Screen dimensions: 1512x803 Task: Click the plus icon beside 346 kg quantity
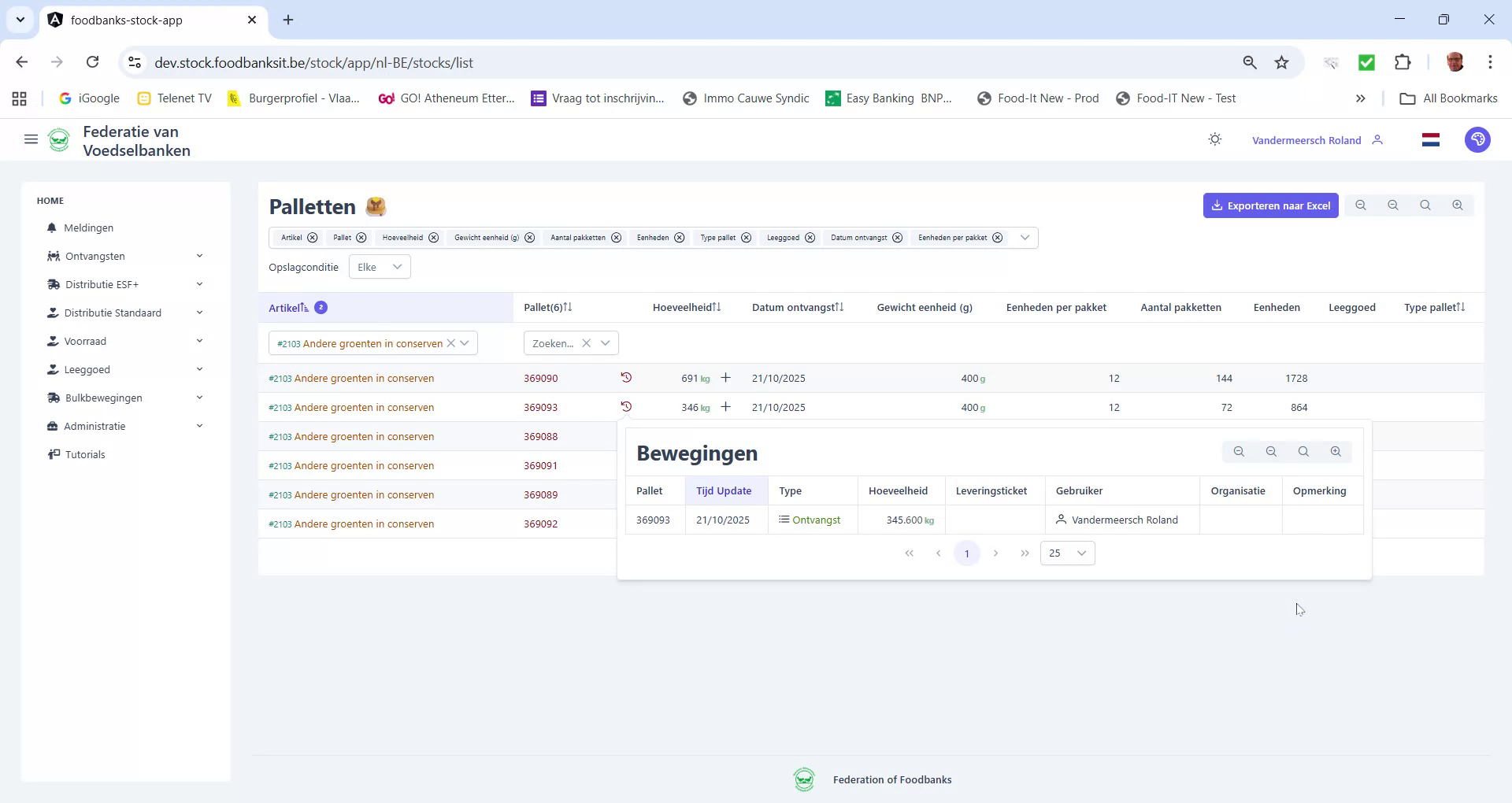(x=726, y=407)
